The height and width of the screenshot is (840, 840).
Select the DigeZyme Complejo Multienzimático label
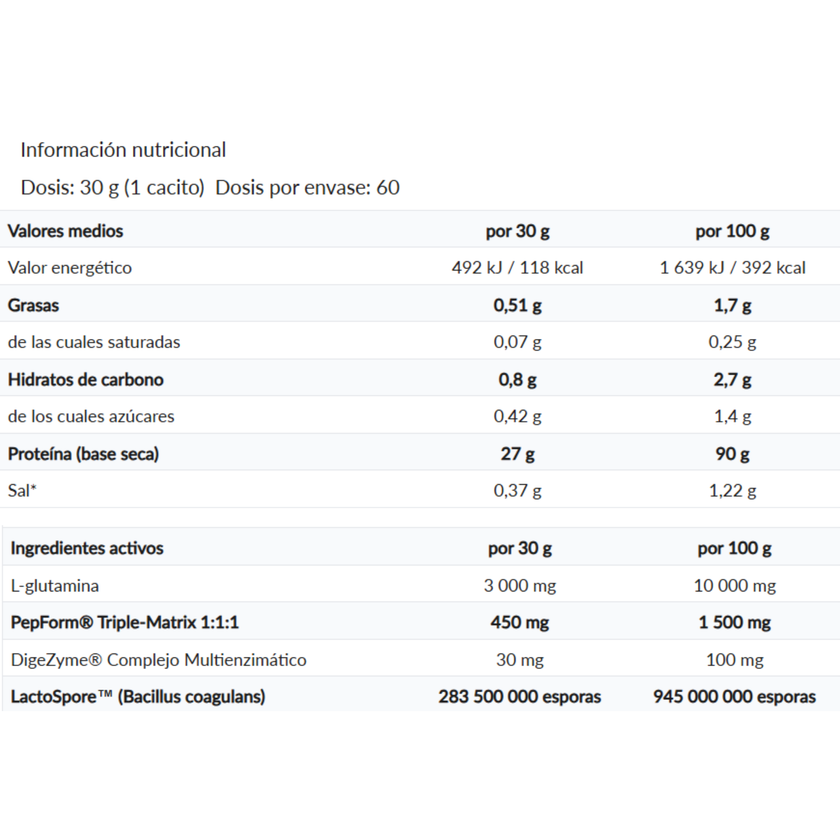(x=159, y=659)
